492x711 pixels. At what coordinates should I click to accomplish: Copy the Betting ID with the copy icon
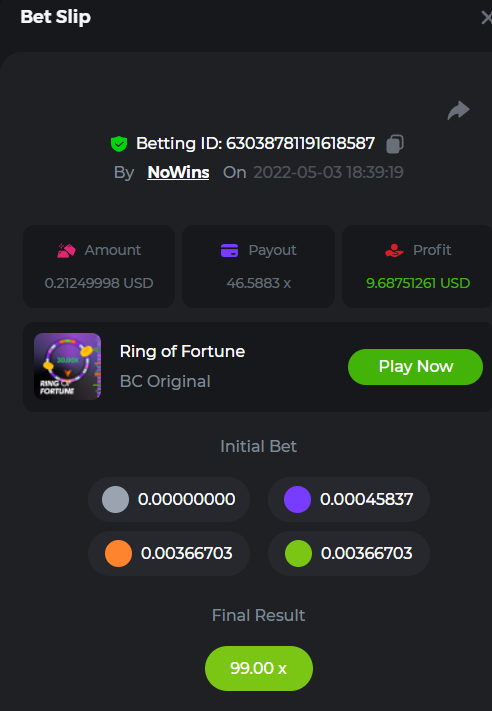tap(395, 144)
